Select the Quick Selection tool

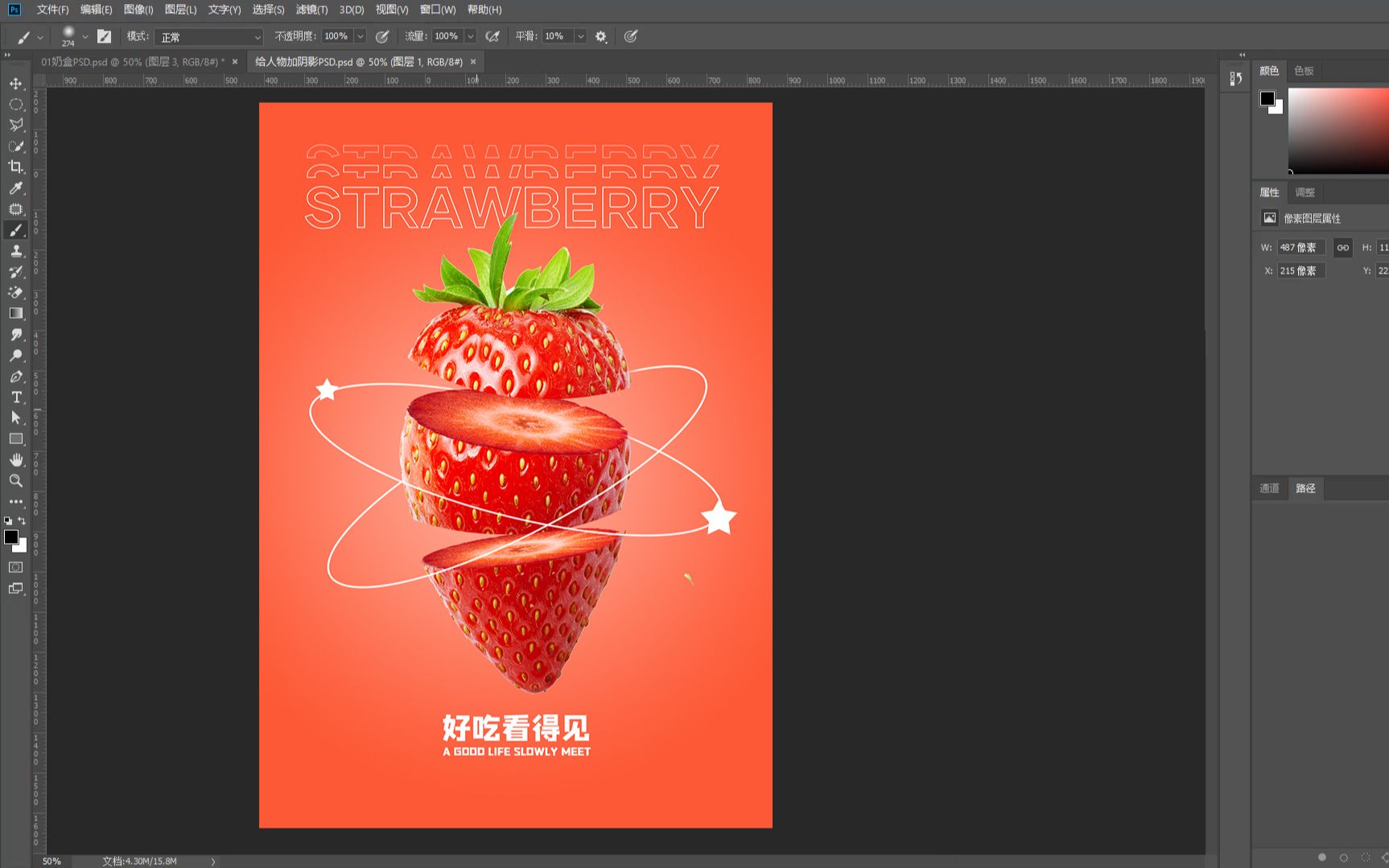16,146
